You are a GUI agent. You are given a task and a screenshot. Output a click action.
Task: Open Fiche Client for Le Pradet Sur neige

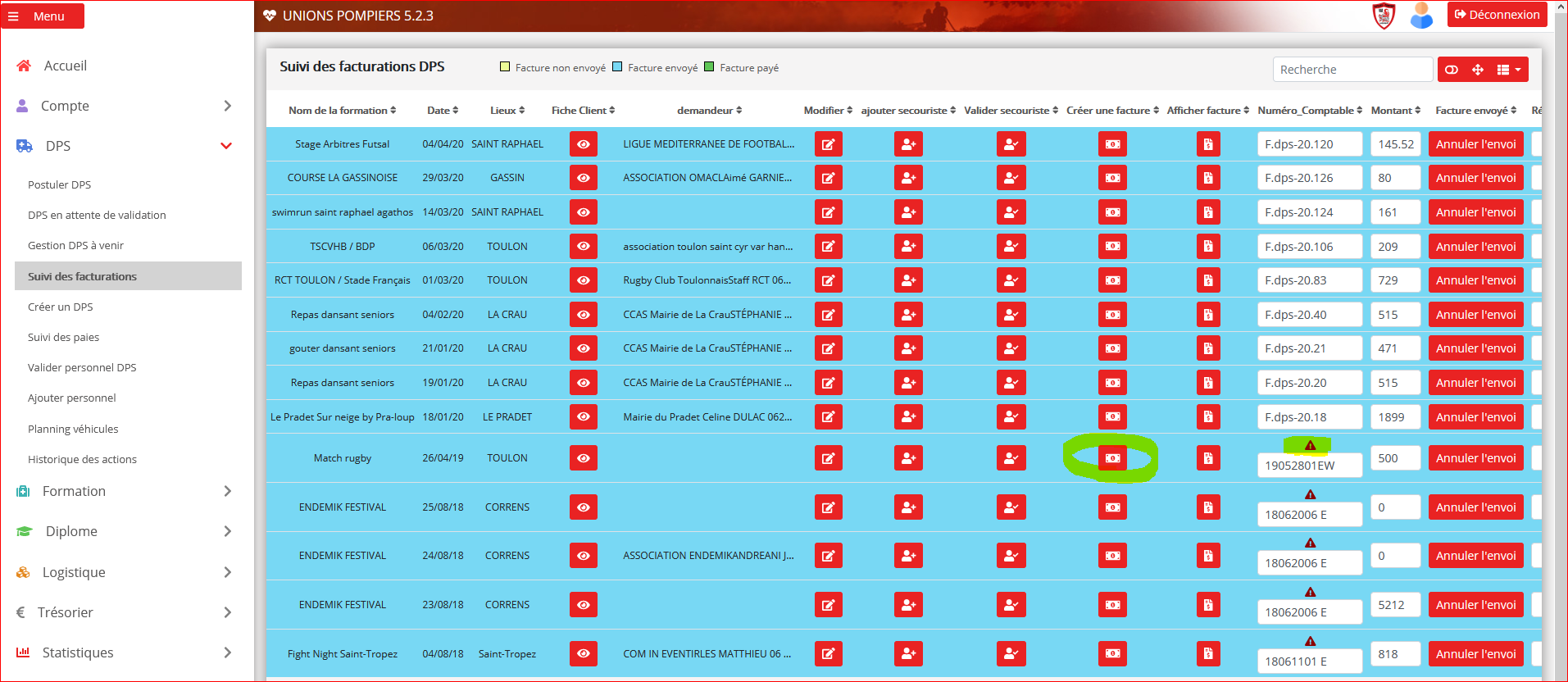point(583,416)
